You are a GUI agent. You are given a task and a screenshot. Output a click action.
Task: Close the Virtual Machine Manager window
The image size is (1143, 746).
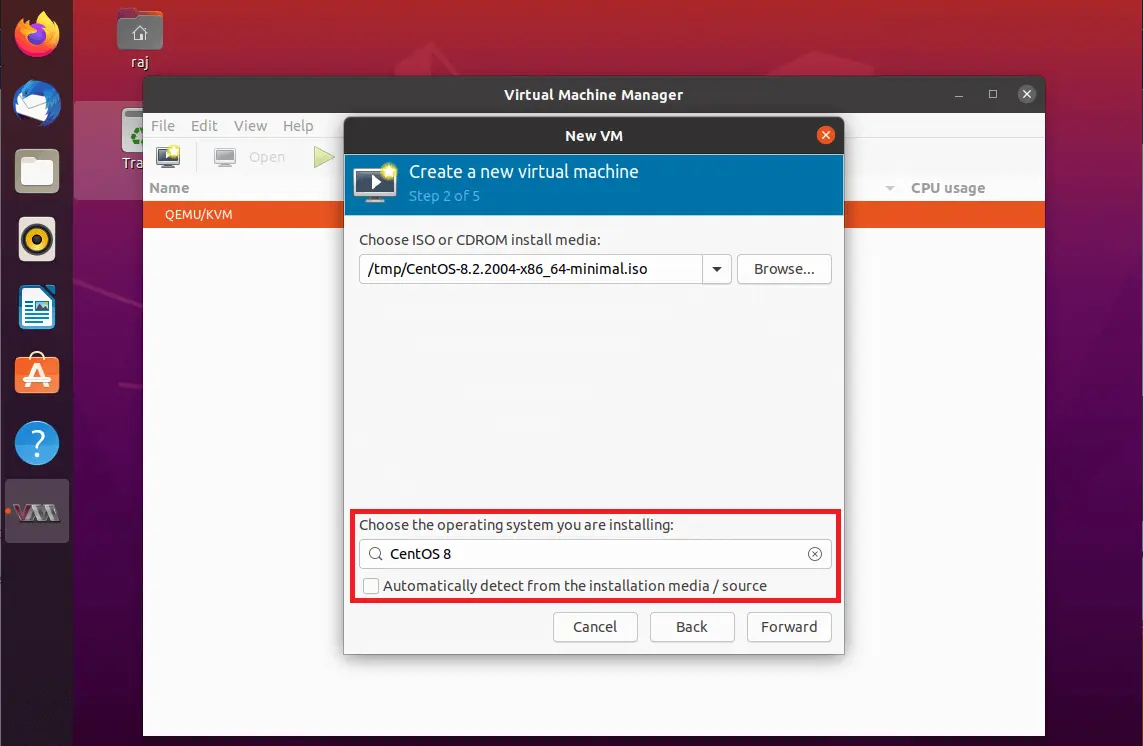[1026, 94]
